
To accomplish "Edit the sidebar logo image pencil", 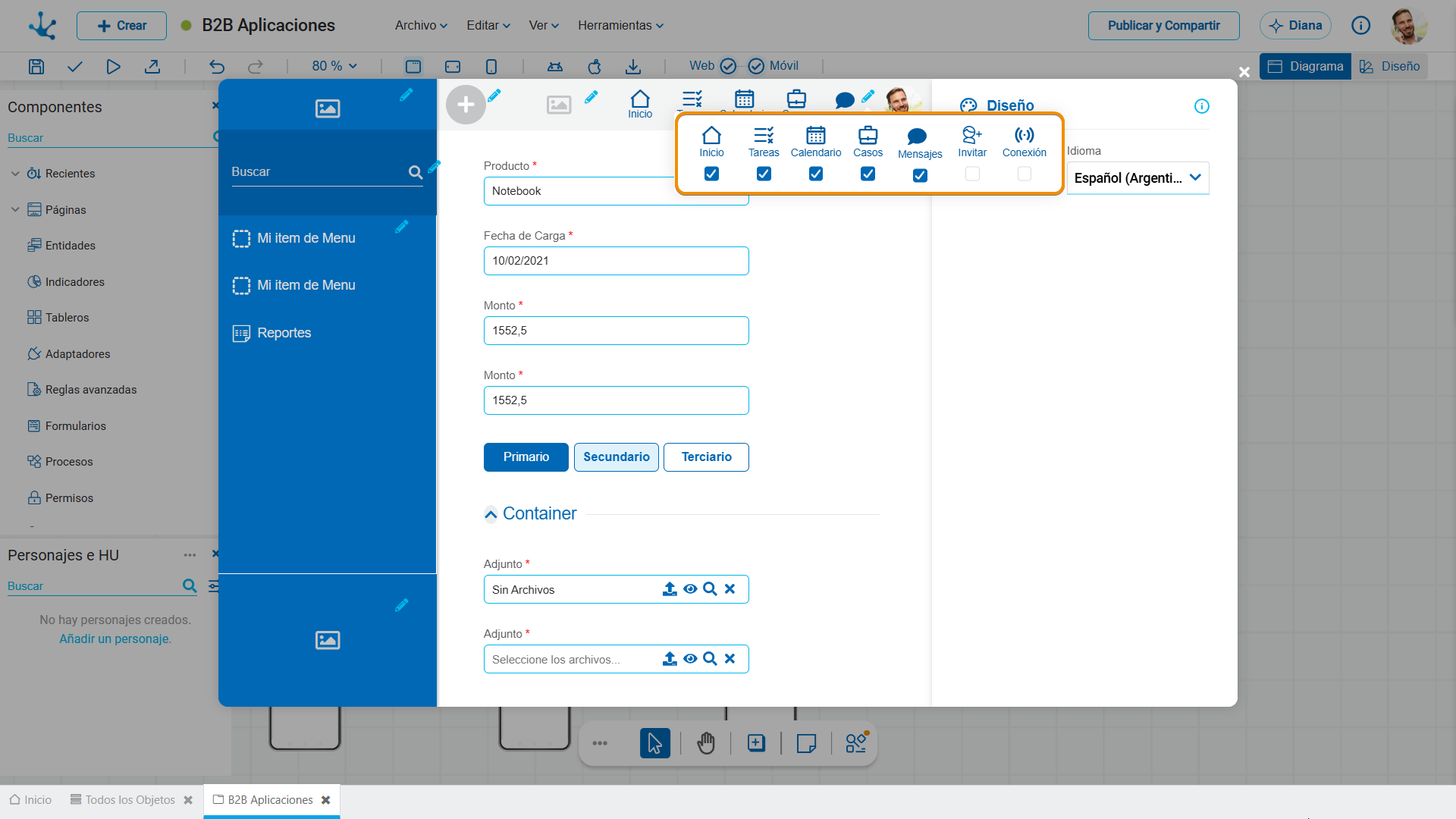I will 406,95.
